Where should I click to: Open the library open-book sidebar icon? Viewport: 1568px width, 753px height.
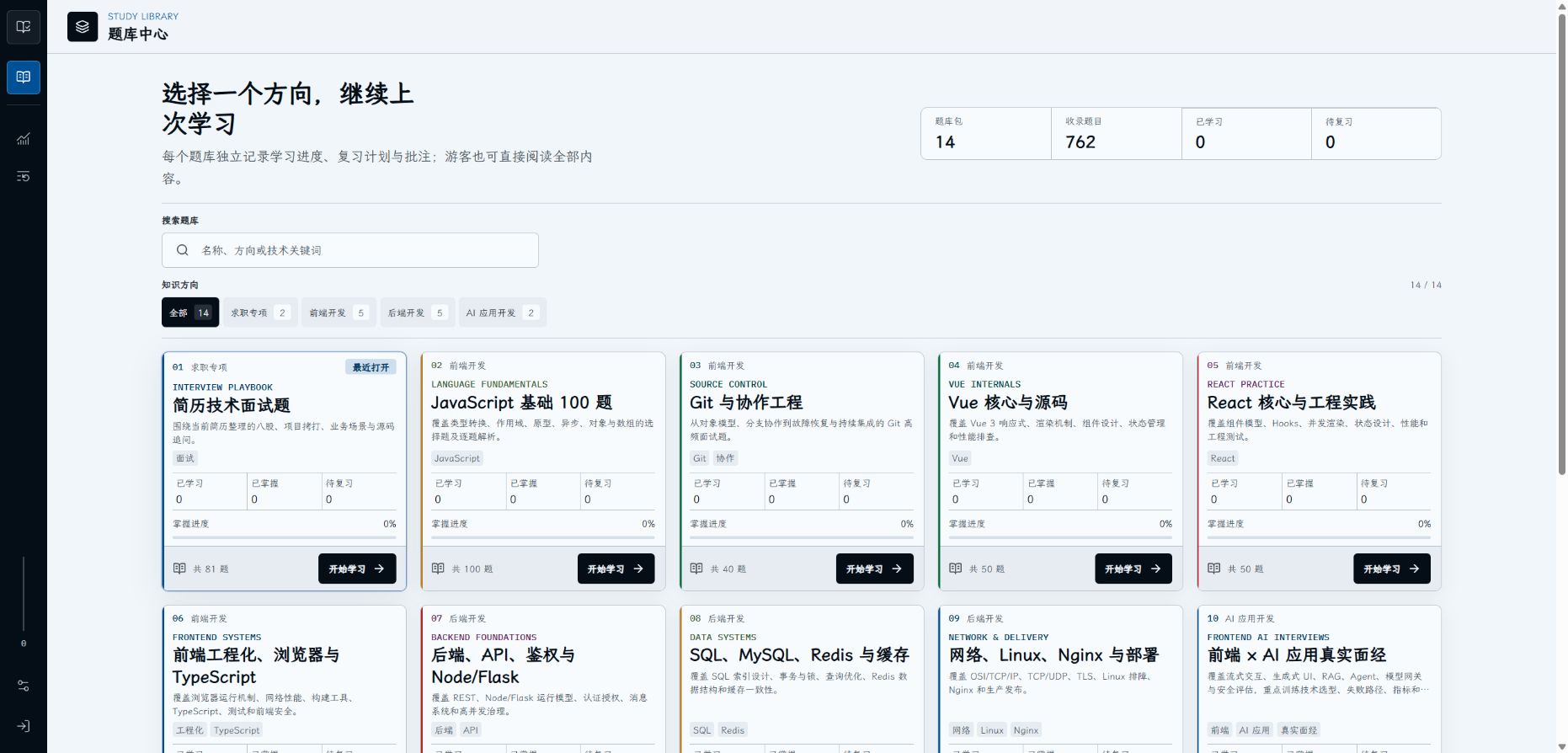coord(24,77)
